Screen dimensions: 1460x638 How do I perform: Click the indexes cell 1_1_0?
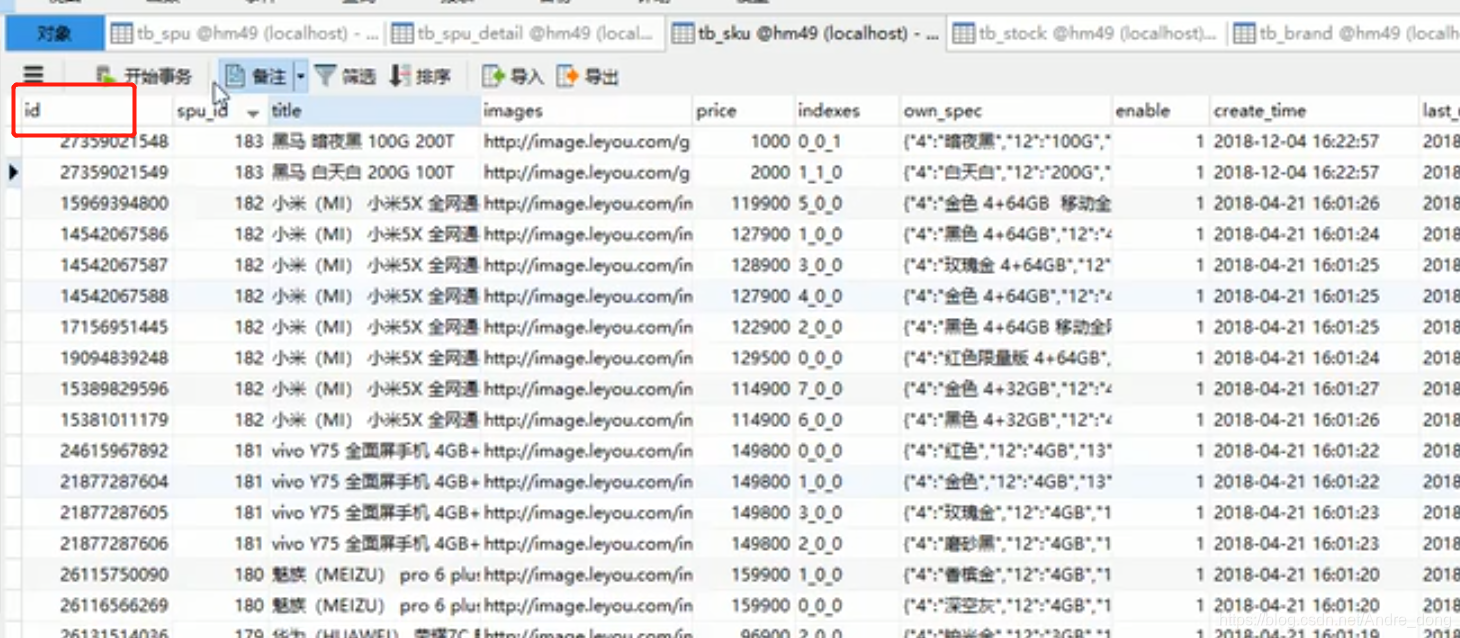click(x=846, y=172)
